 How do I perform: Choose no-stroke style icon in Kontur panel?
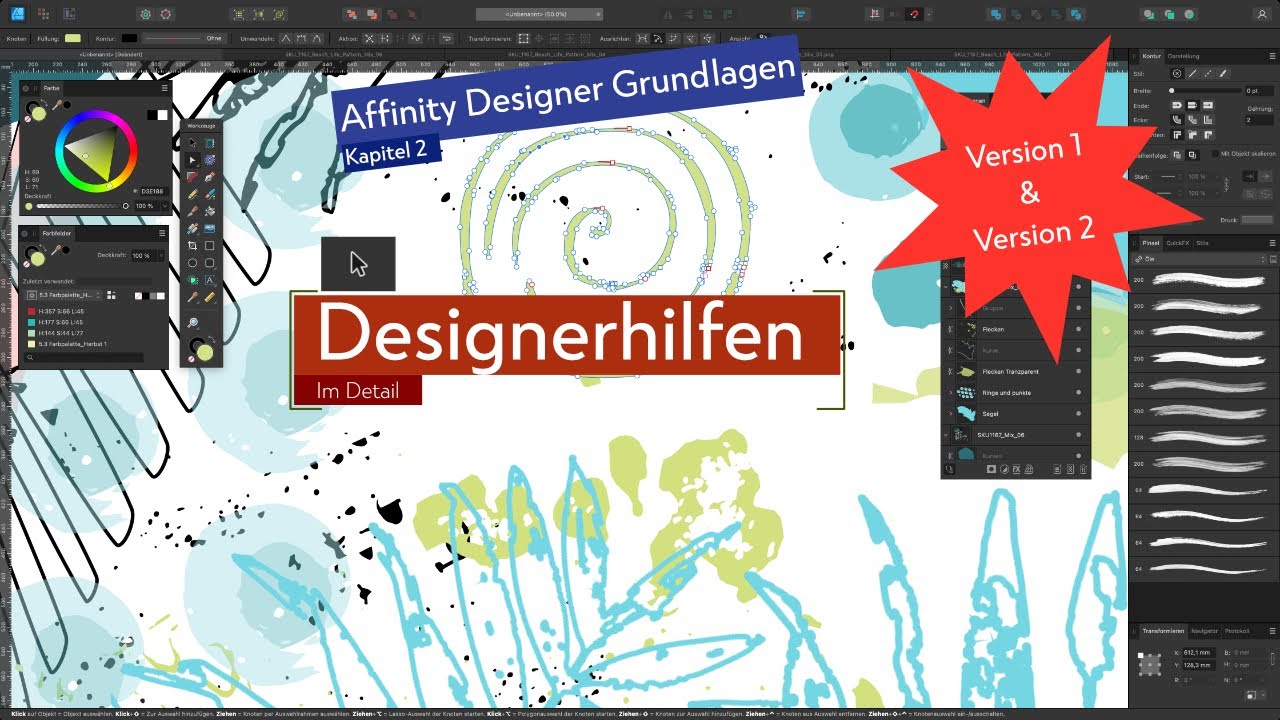point(1177,74)
